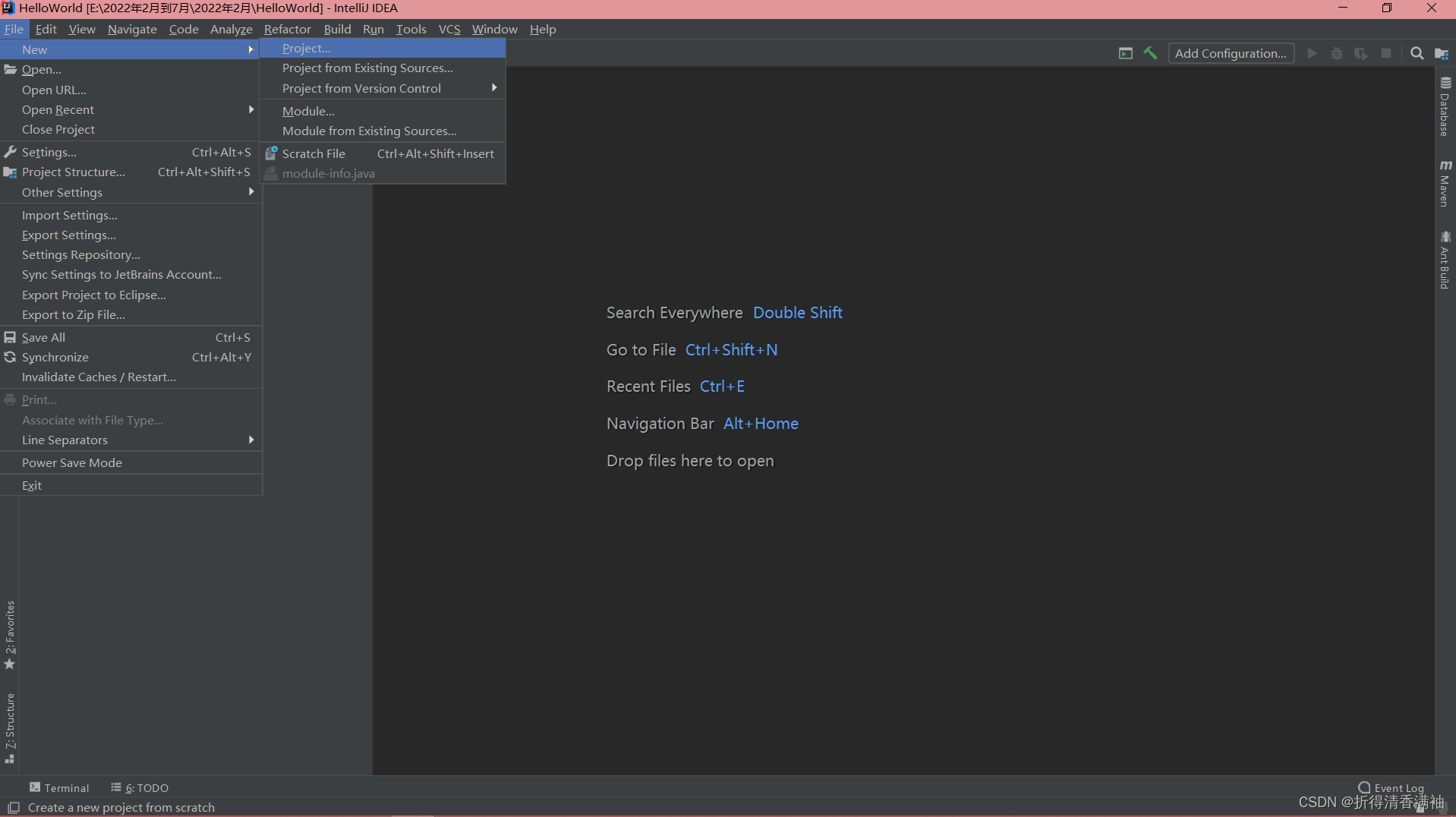The height and width of the screenshot is (817, 1456).
Task: Open Settings Repository...
Action: pyautogui.click(x=131, y=254)
